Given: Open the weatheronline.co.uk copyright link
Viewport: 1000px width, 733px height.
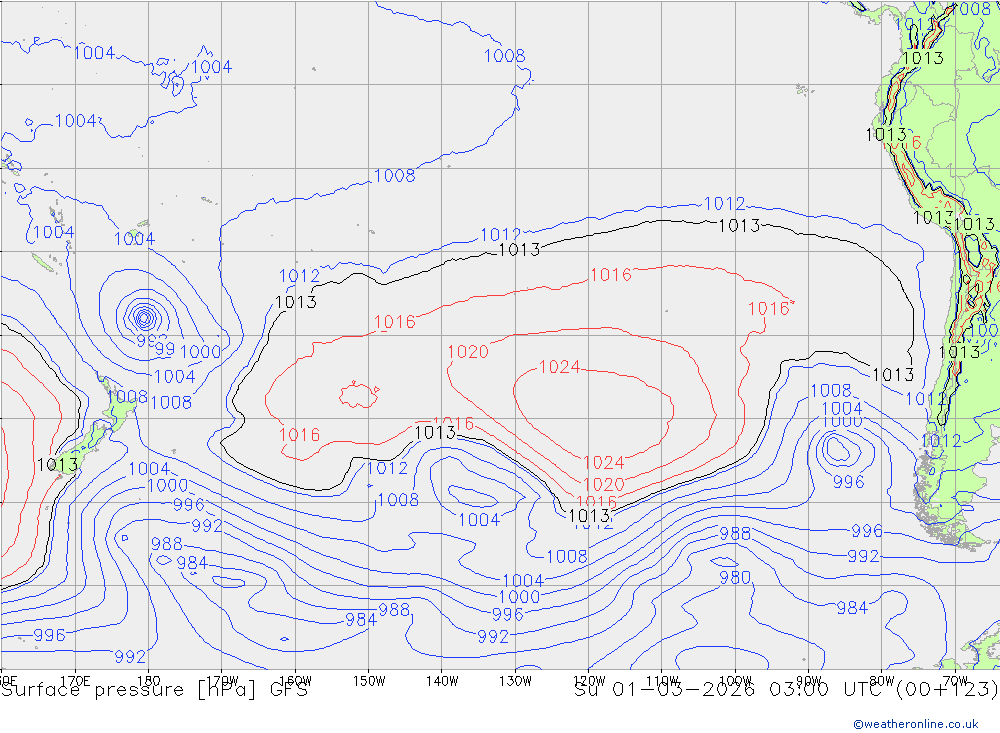Looking at the screenshot, I should (x=915, y=724).
